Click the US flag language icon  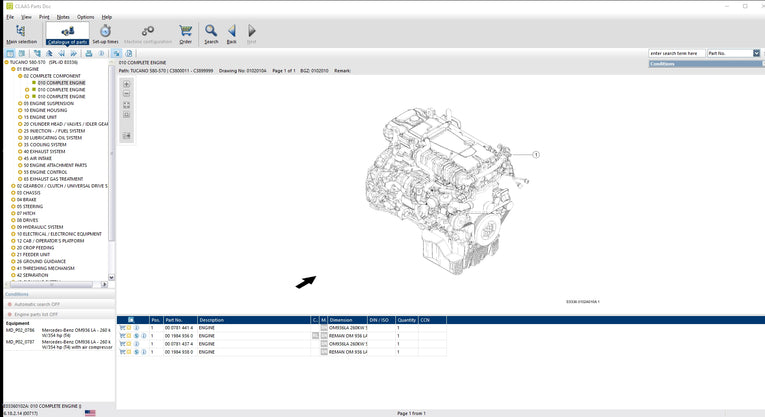[x=90, y=412]
